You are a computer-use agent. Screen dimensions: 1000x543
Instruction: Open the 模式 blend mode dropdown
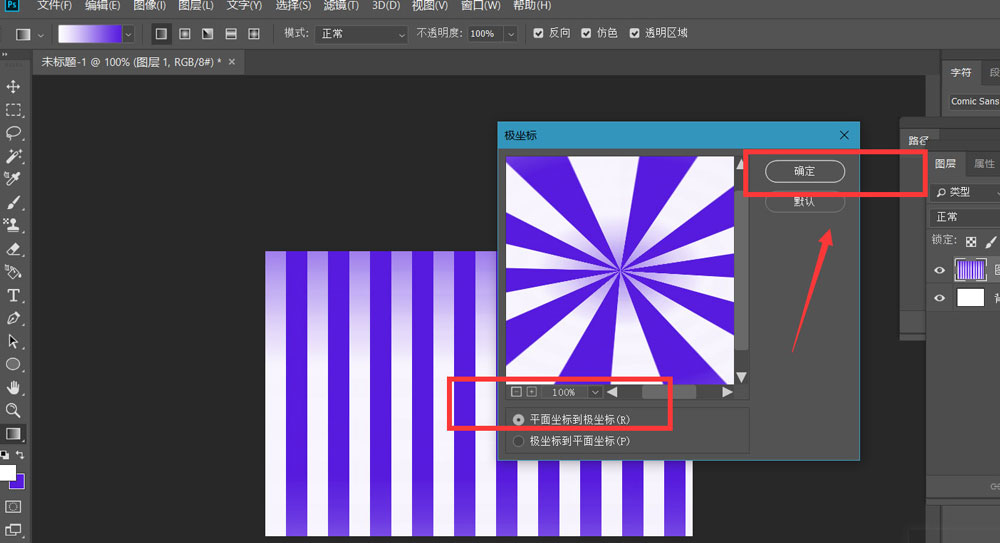pyautogui.click(x=361, y=34)
